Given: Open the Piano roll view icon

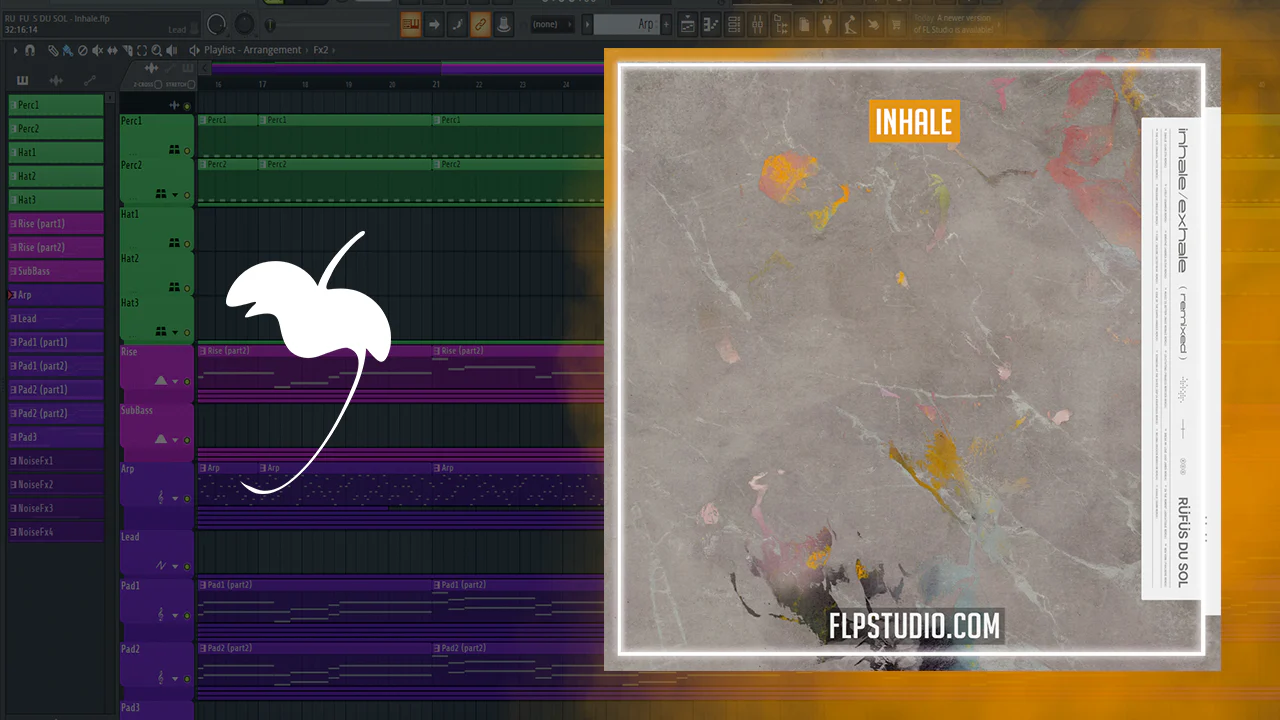Looking at the screenshot, I should tap(711, 24).
